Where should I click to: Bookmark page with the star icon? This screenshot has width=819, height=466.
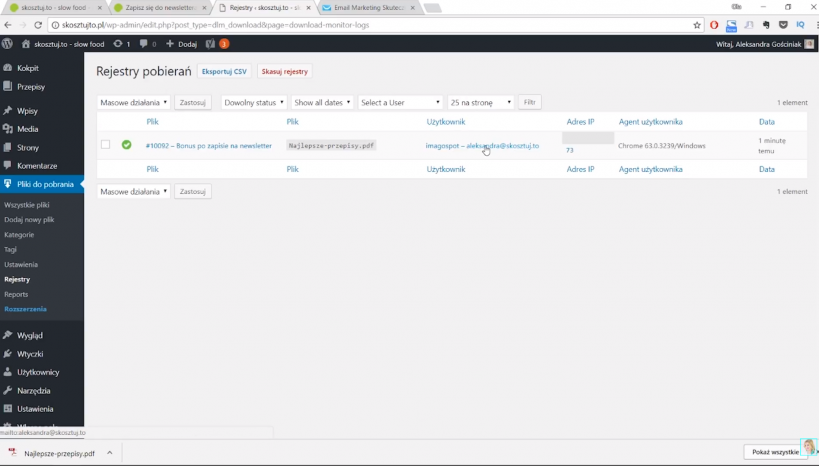697,25
